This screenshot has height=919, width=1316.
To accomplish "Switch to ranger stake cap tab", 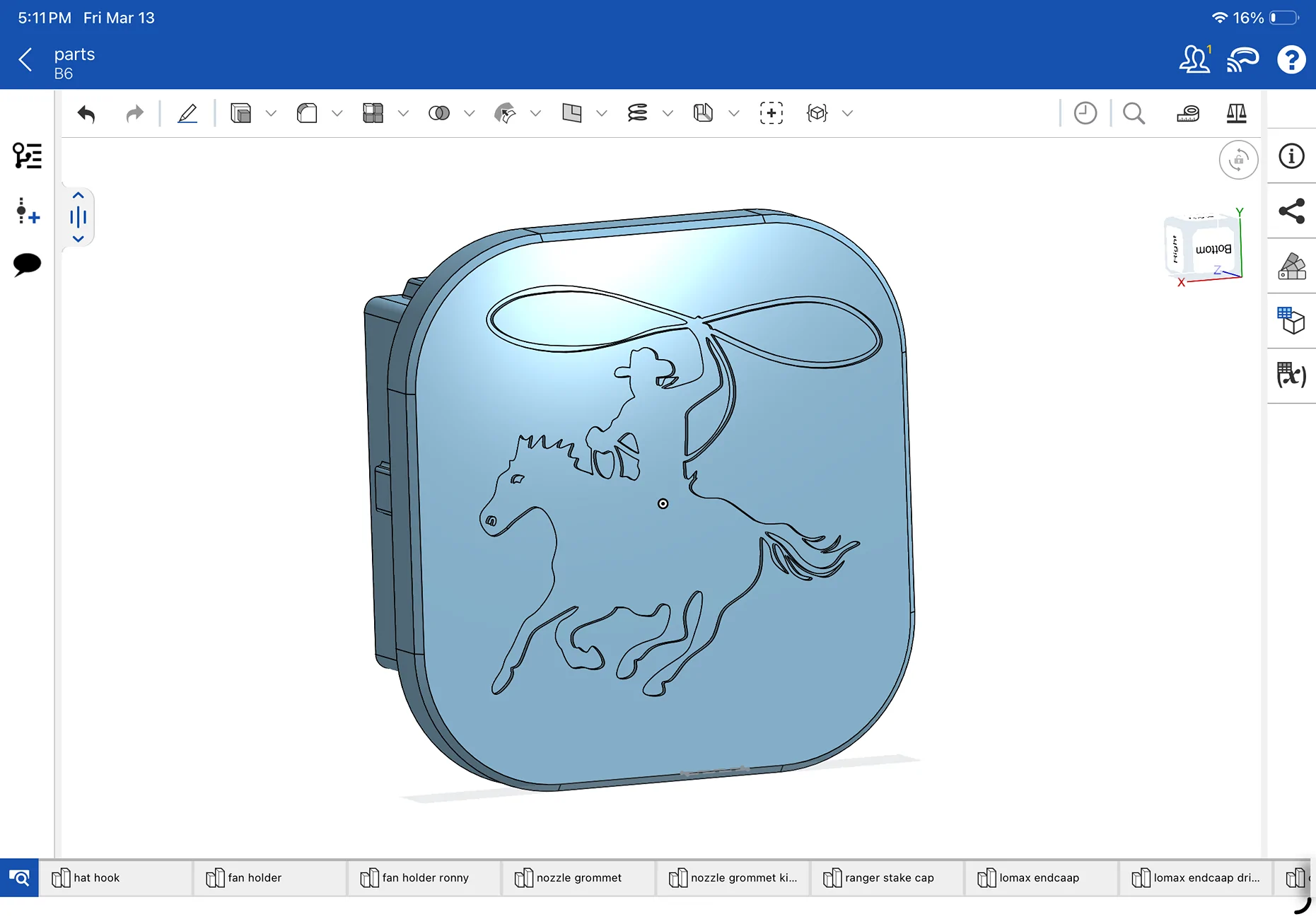I will [x=887, y=878].
